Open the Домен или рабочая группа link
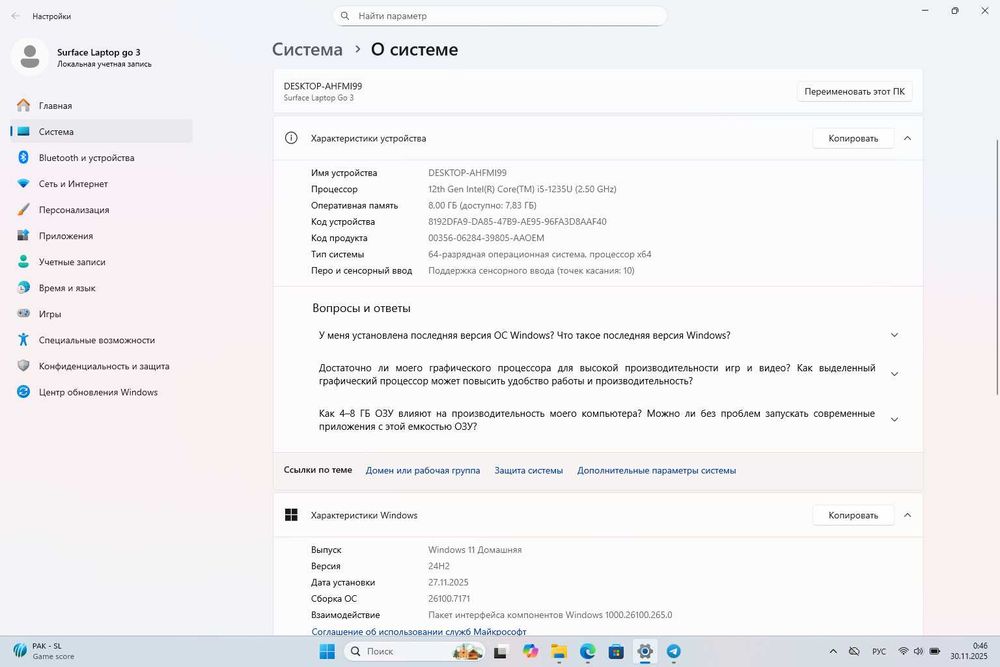 tap(423, 471)
